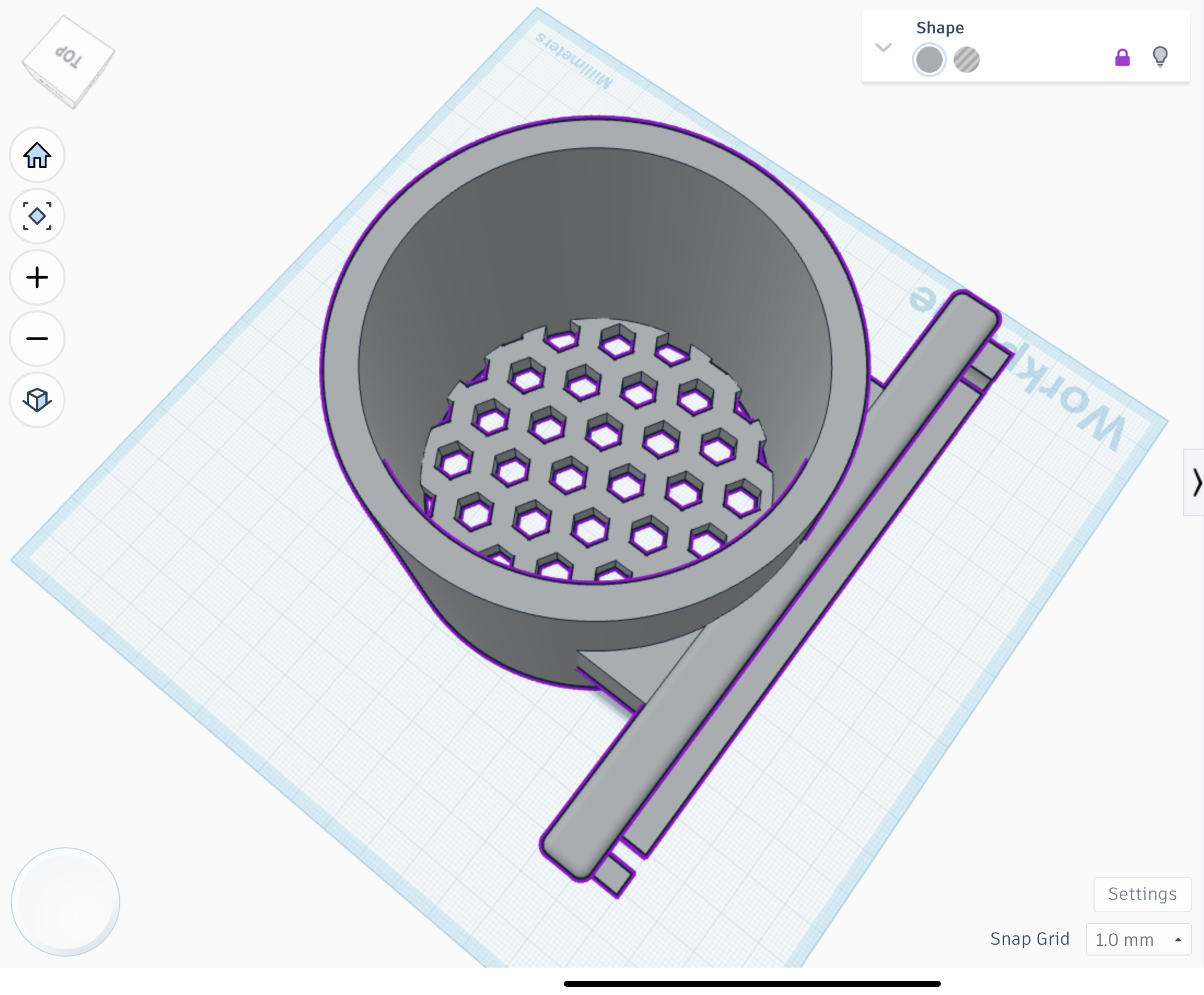Open the Snap Grid 1.0 mm dropdown
The image size is (1204, 995).
[1138, 939]
